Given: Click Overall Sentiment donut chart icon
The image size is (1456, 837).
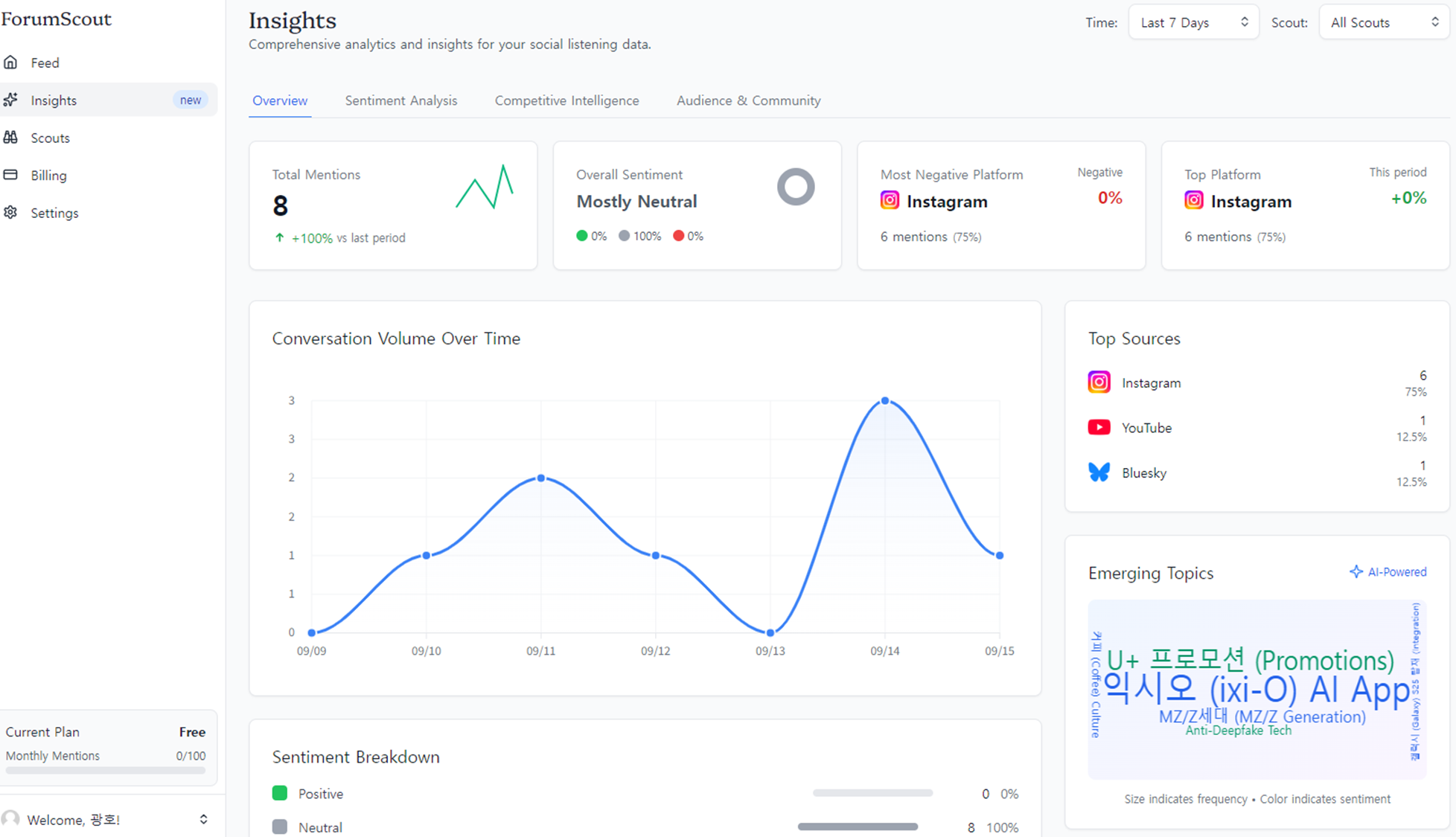Looking at the screenshot, I should (795, 187).
